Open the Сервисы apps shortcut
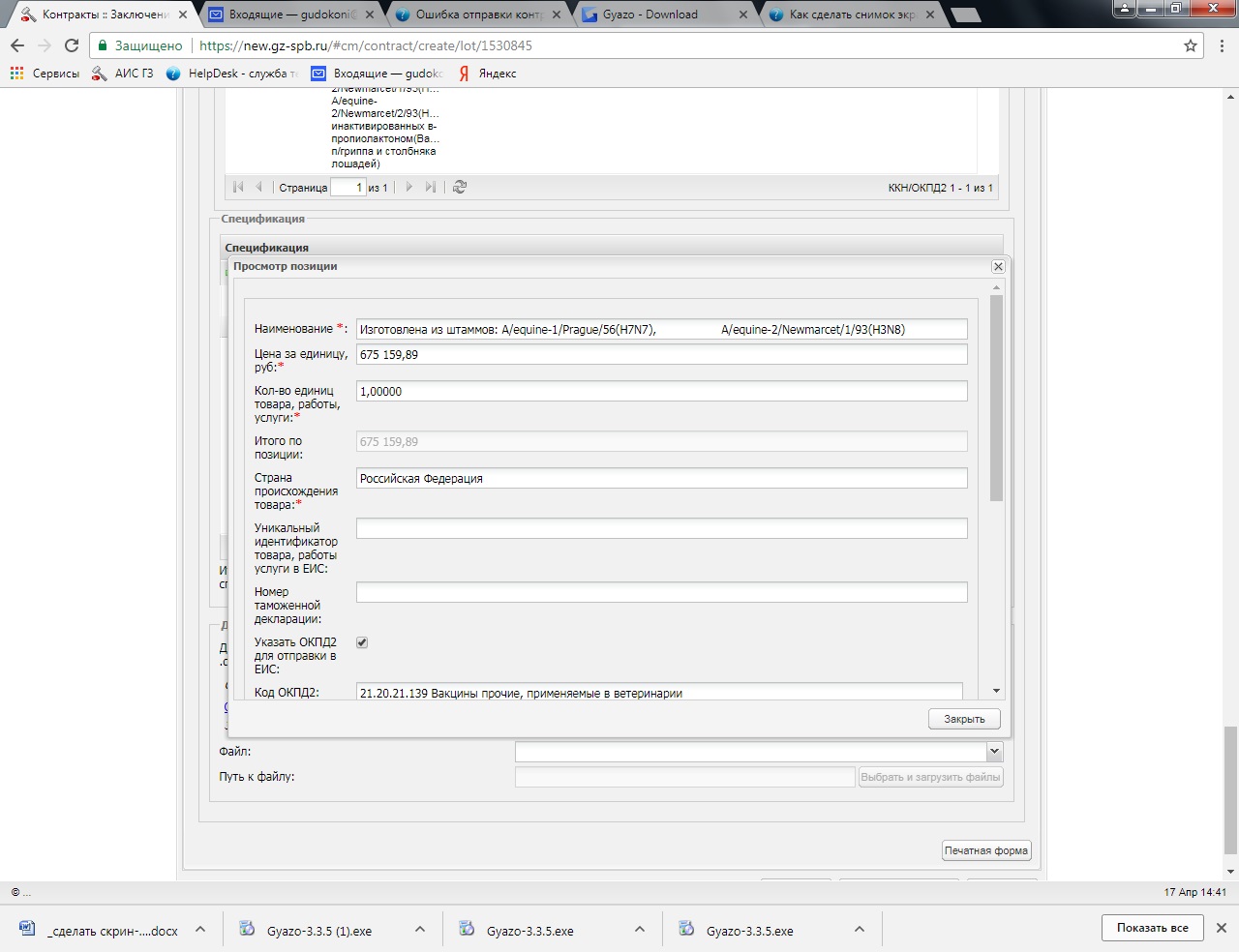1239x952 pixels. tap(45, 74)
